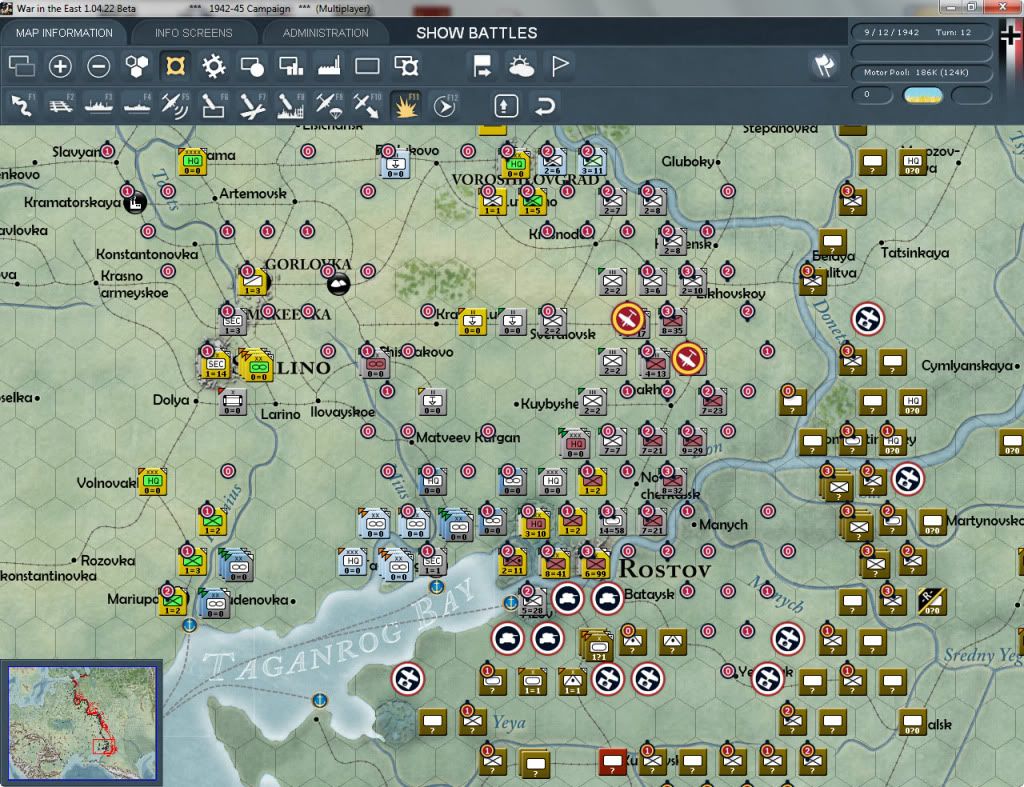Click the F12 circular arrow icon
This screenshot has width=1024, height=787.
click(x=445, y=106)
